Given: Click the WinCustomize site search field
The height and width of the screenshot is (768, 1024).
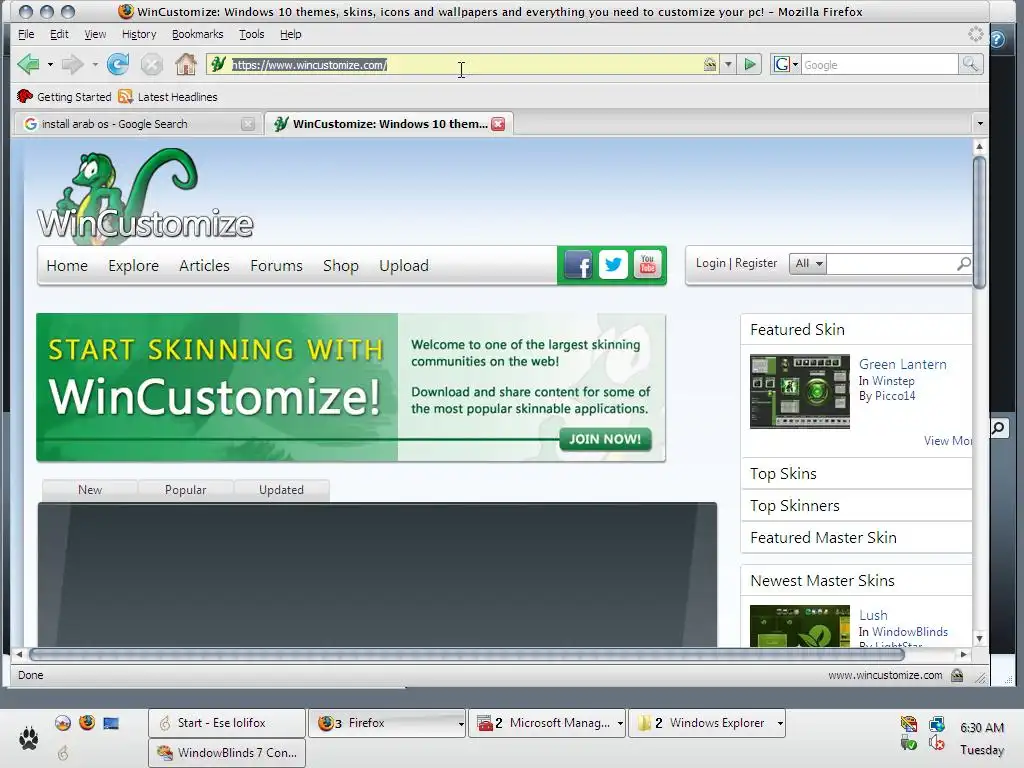Looking at the screenshot, I should 891,263.
